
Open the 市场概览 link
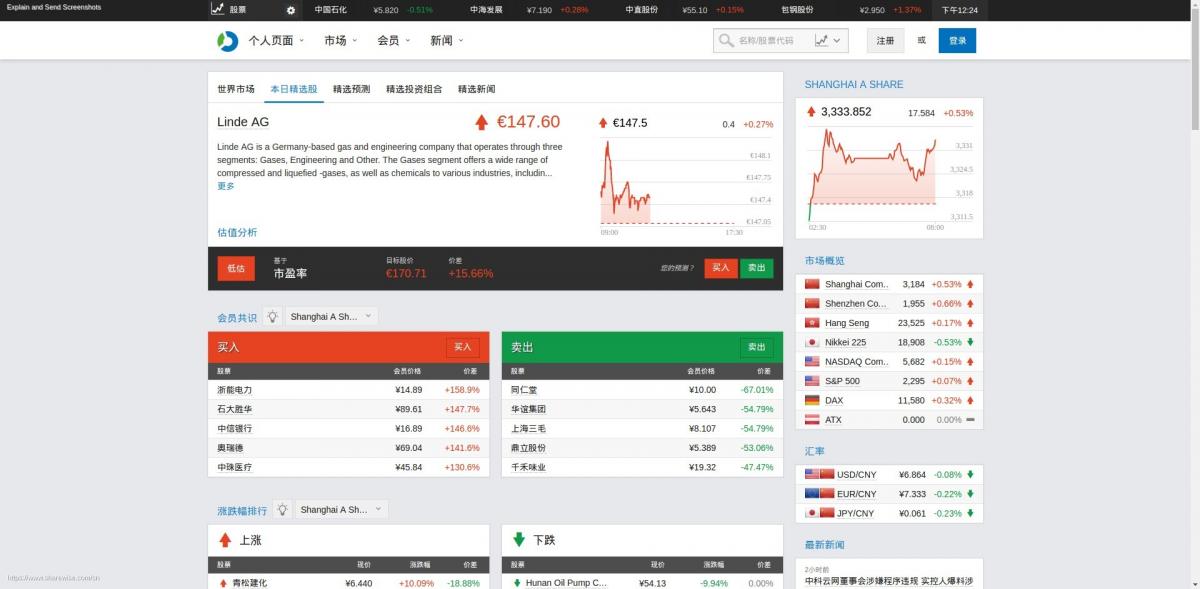pos(825,260)
